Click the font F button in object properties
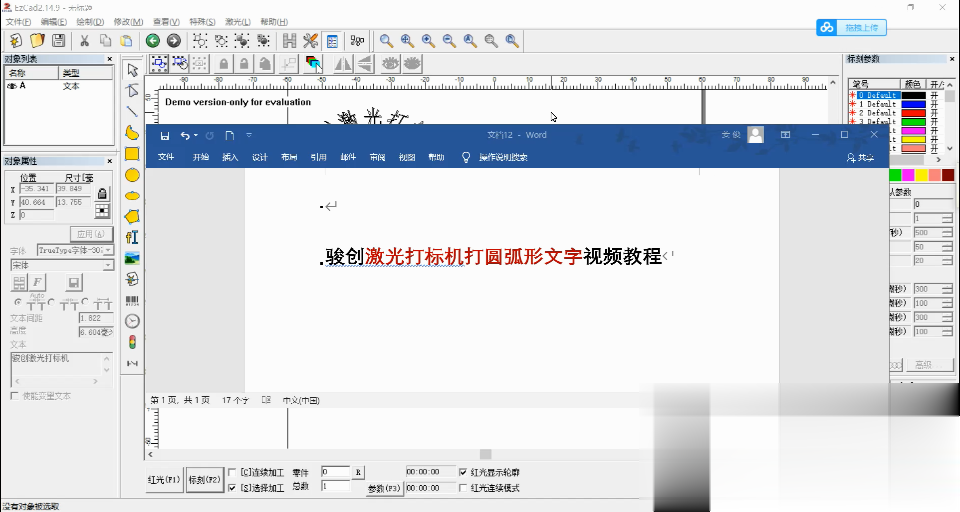This screenshot has width=960, height=512. click(38, 282)
